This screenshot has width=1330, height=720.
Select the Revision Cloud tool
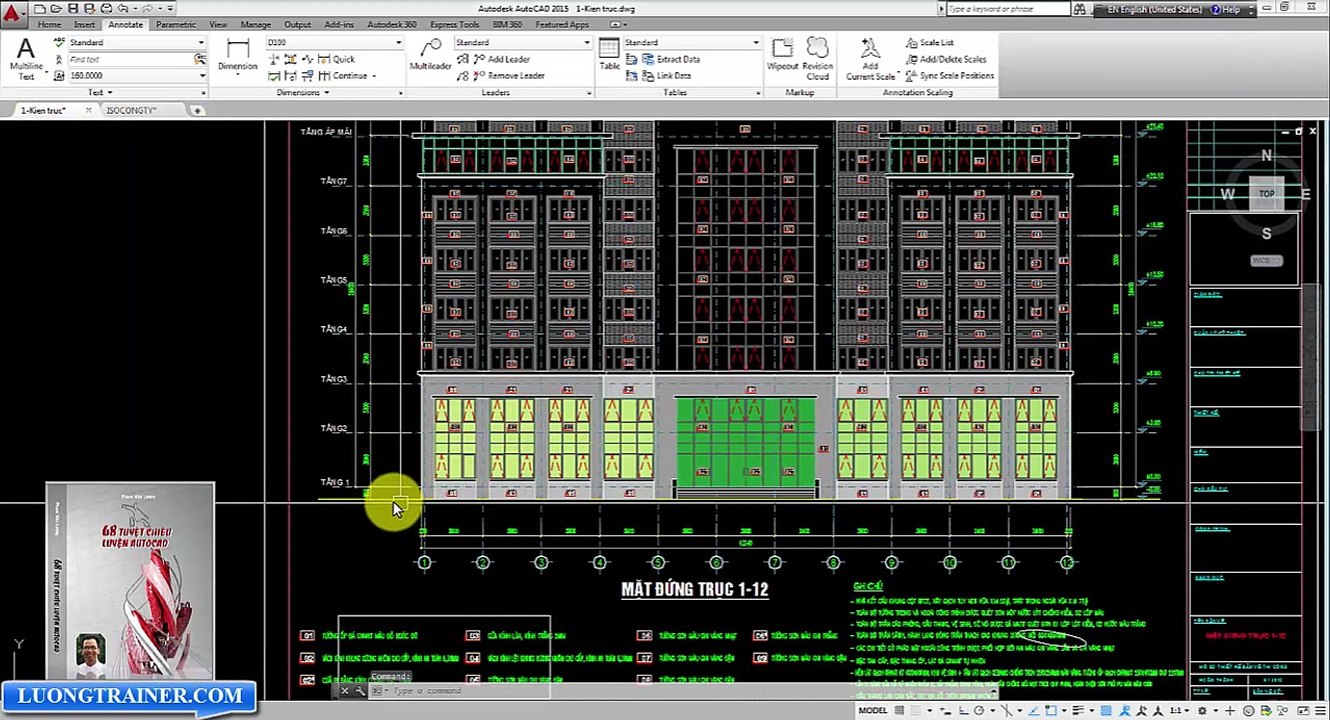(818, 58)
